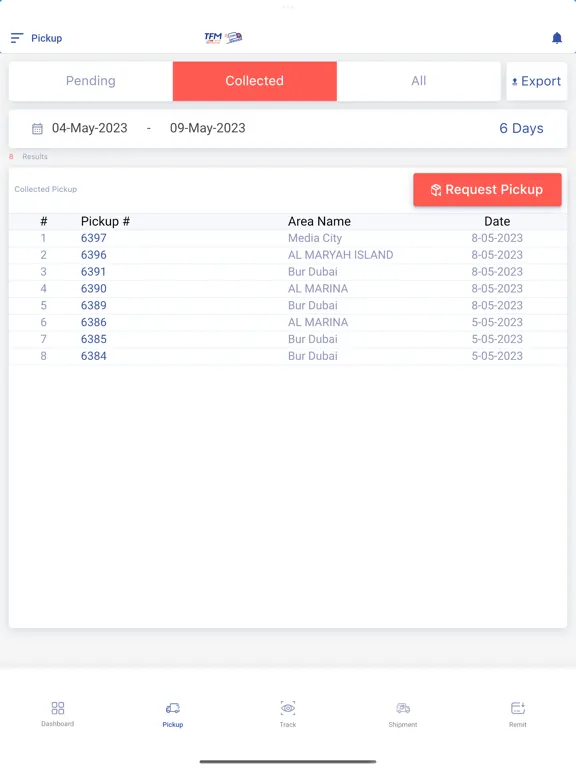
Task: Open pickup number 6396
Action: pos(94,255)
